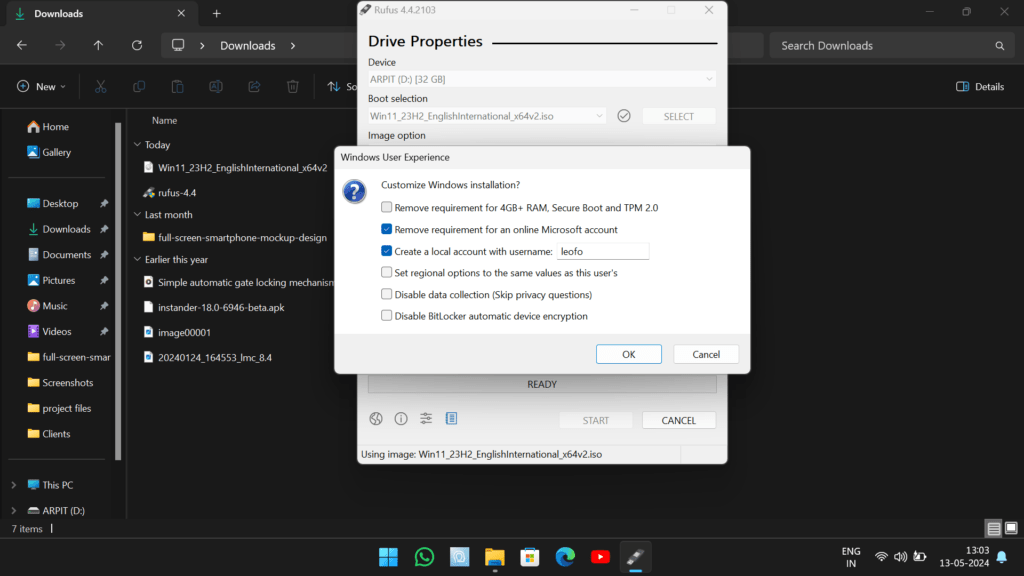This screenshot has height=576, width=1024.
Task: Click the CANCEL button in Rufus
Action: [679, 420]
